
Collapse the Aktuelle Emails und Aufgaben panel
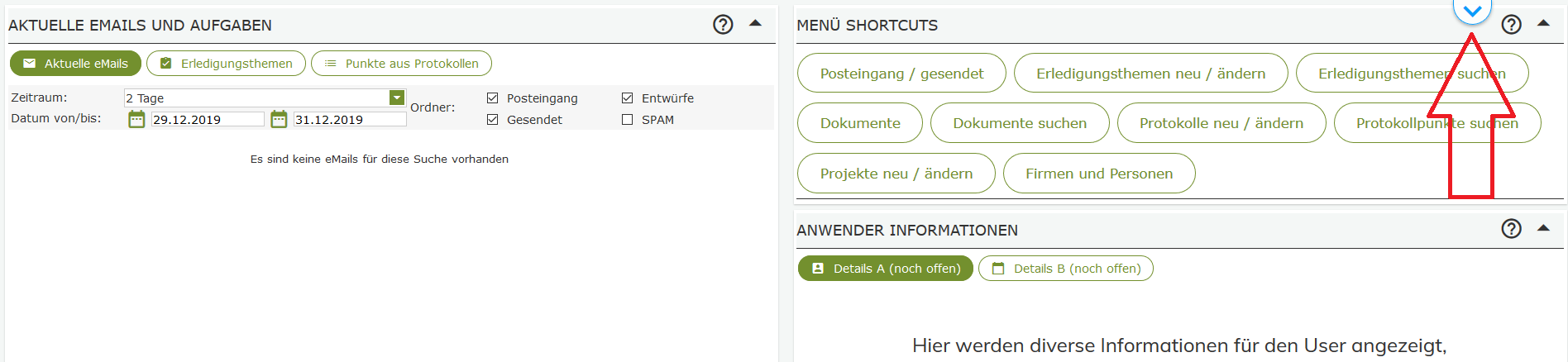pos(755,23)
